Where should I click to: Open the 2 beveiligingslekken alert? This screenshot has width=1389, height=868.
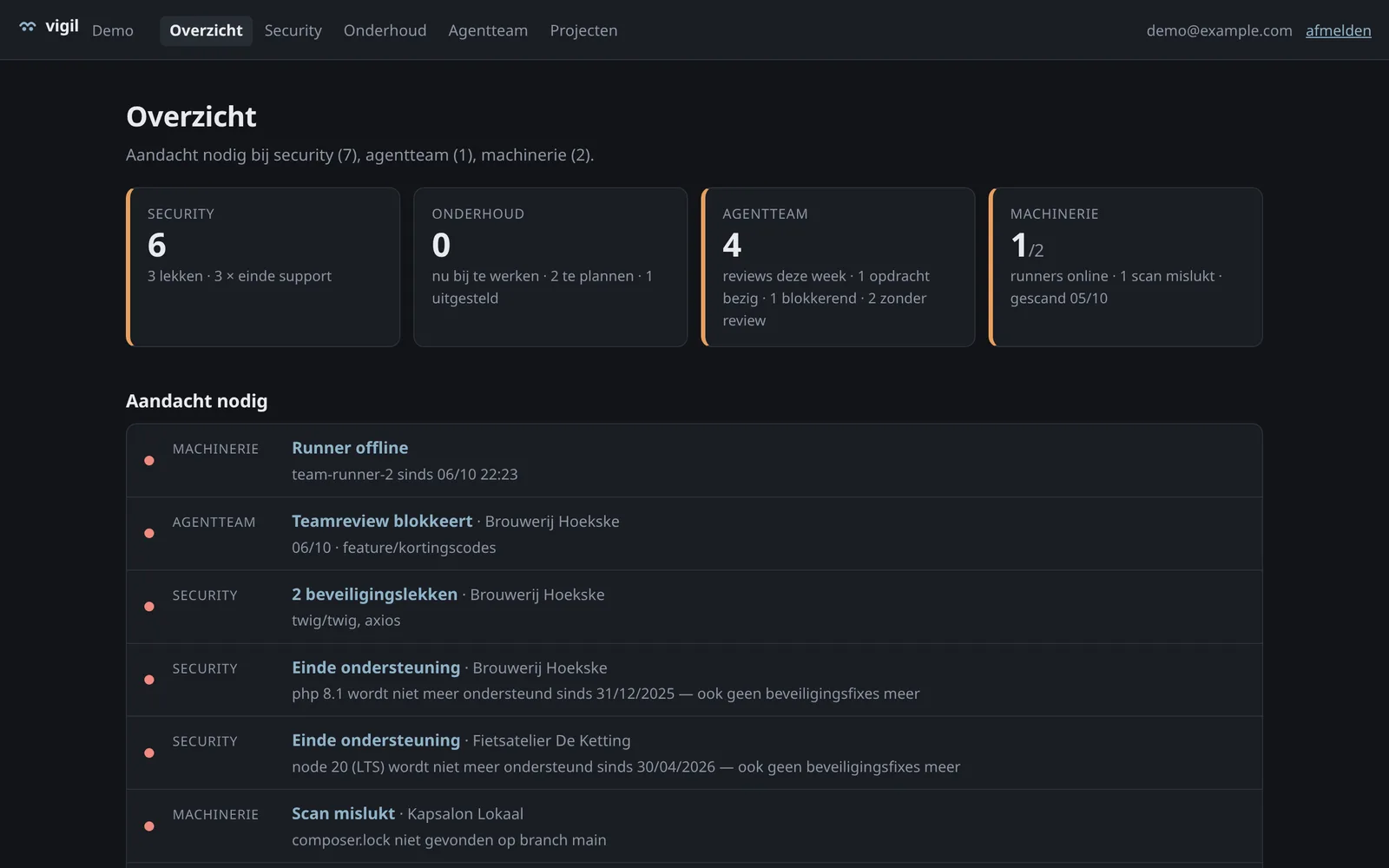point(374,595)
